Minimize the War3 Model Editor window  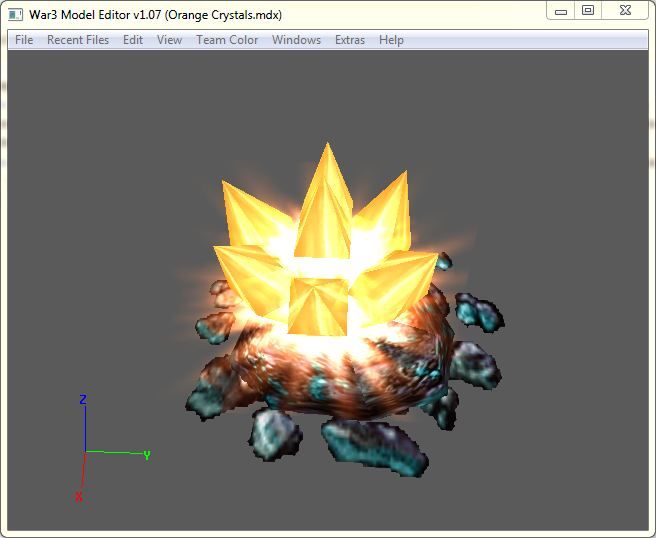561,11
